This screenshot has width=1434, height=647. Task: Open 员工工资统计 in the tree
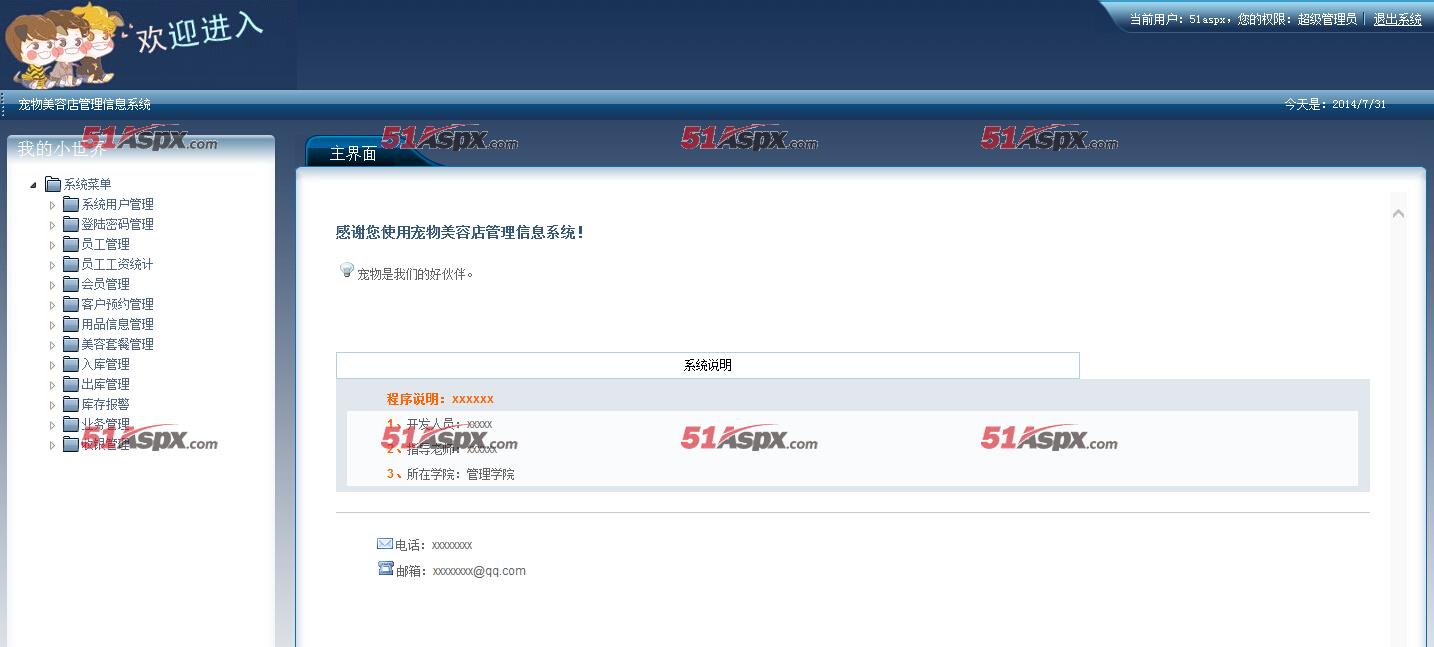pos(118,264)
